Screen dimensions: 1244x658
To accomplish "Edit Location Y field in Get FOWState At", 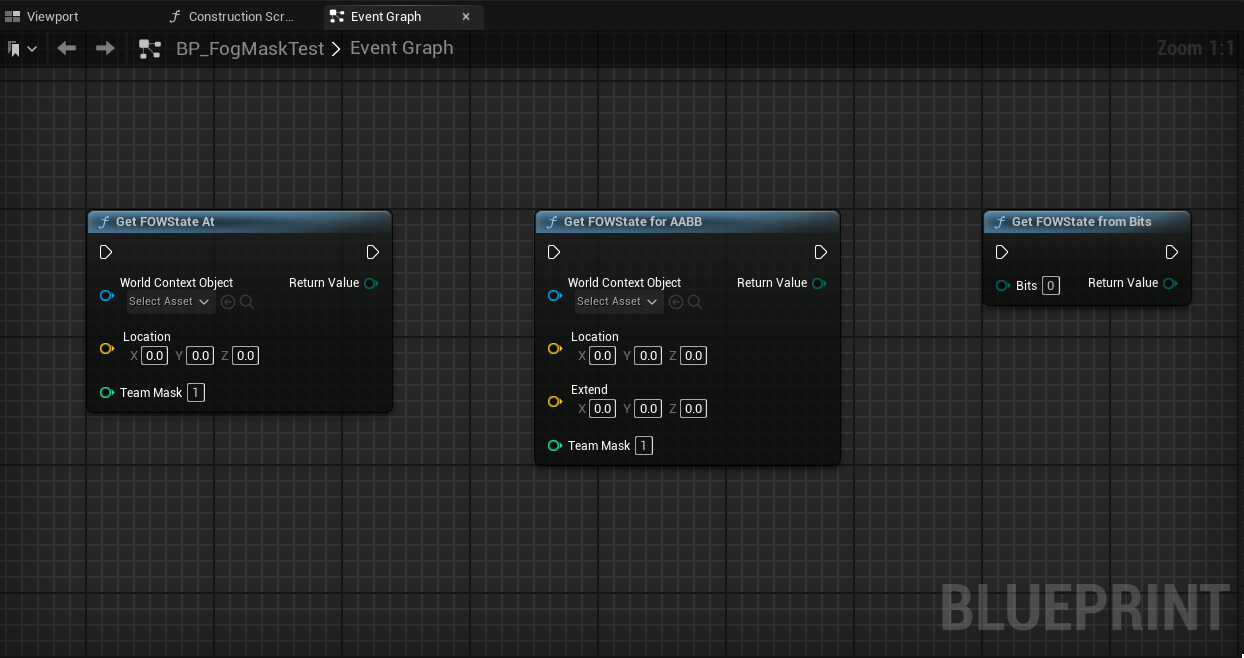I will point(200,355).
